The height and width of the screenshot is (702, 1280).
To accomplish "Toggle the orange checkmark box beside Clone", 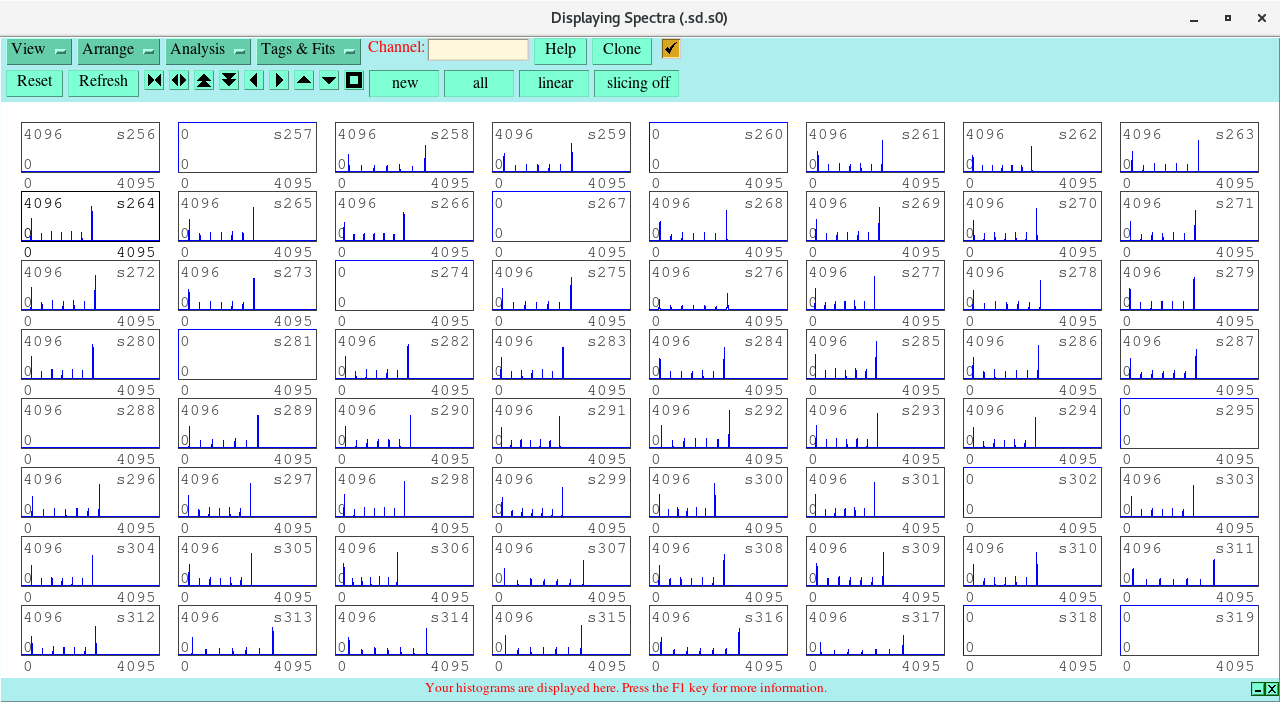I will tap(670, 49).
